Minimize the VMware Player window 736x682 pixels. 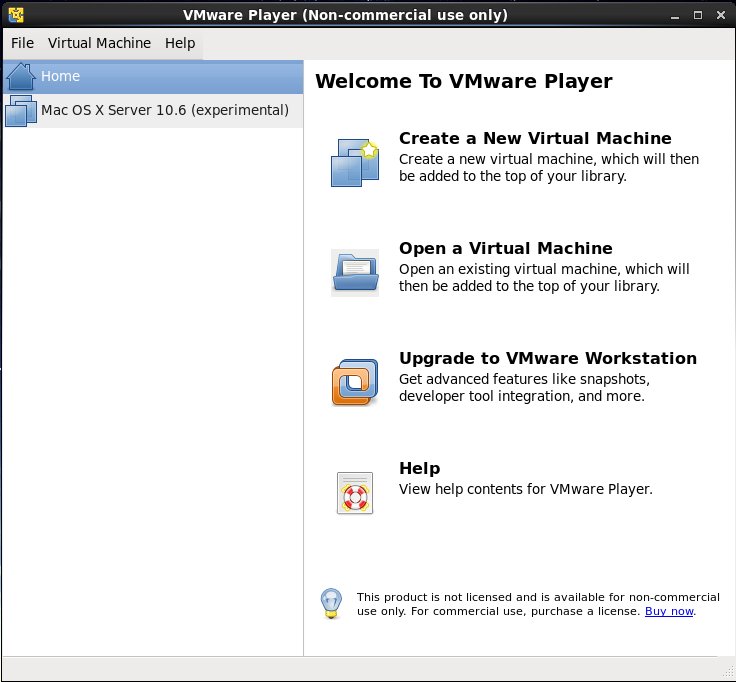tap(675, 15)
